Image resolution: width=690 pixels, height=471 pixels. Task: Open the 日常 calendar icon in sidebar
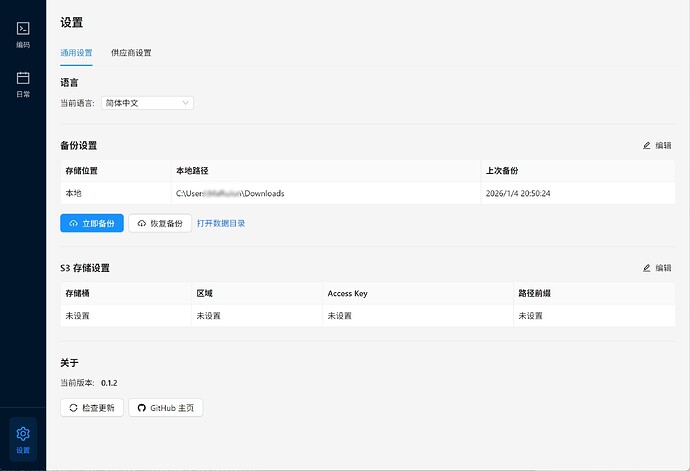pos(23,78)
